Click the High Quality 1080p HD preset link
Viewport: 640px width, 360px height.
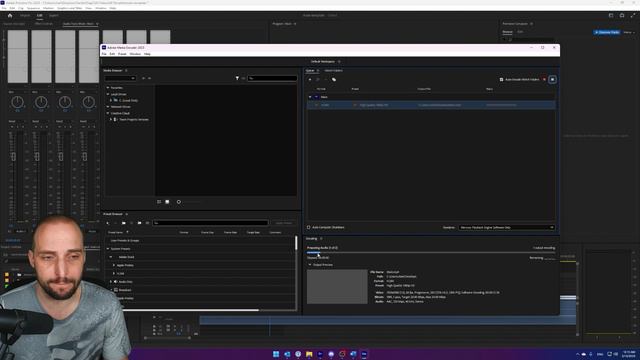coord(374,105)
